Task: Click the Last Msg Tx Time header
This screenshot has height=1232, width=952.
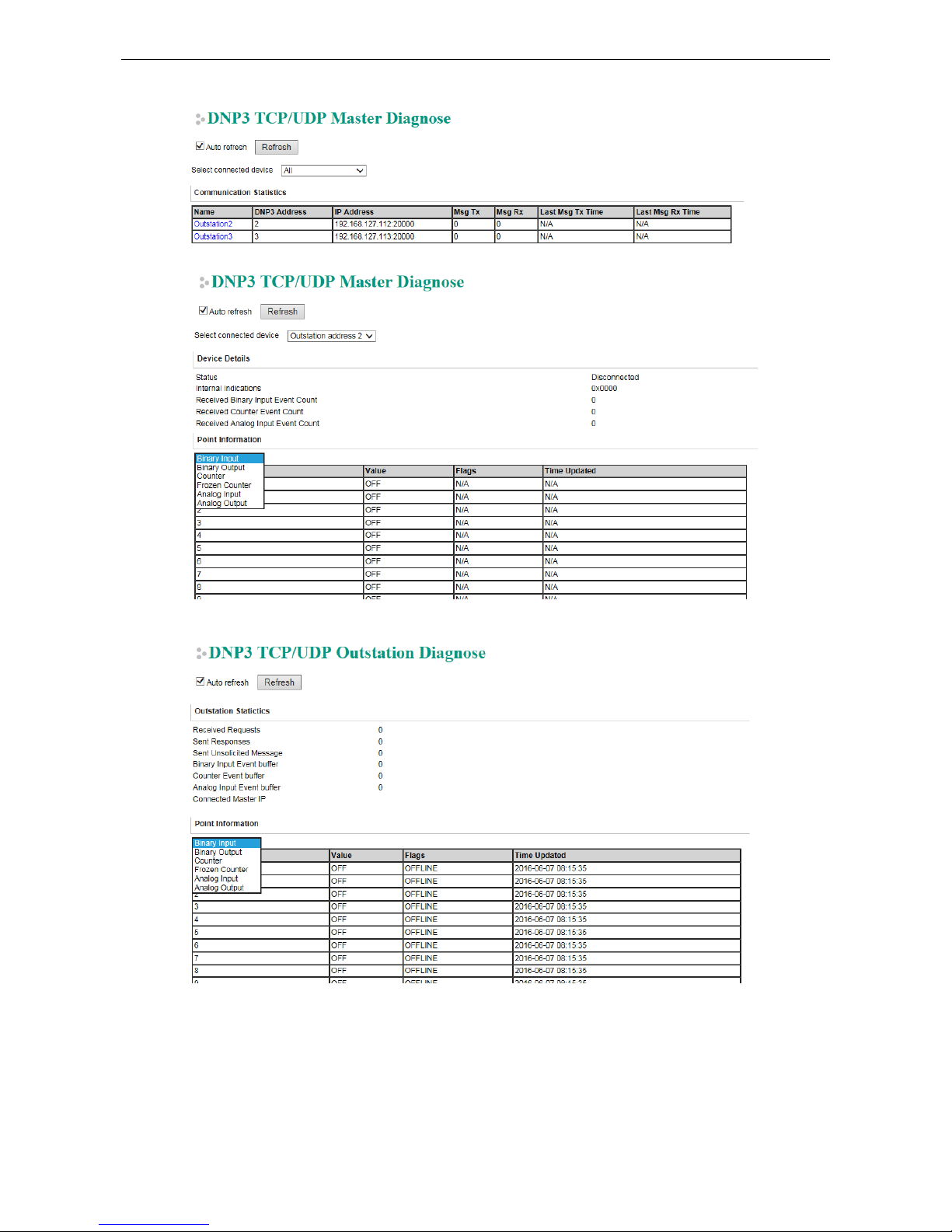Action: [586, 211]
